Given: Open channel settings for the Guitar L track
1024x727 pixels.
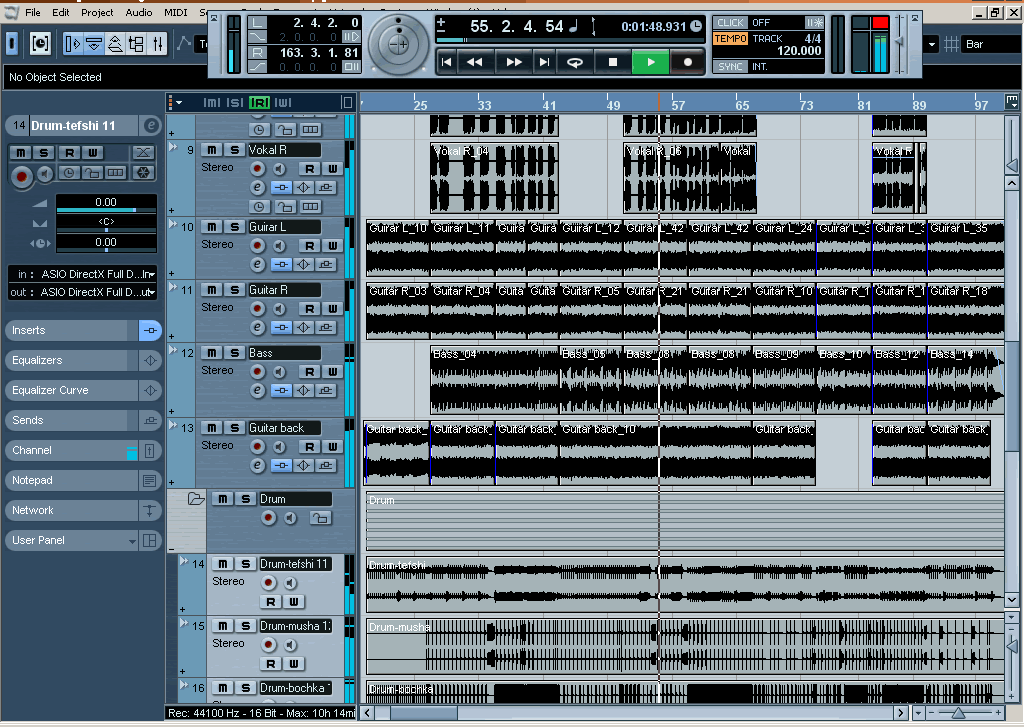Looking at the screenshot, I should (x=257, y=264).
